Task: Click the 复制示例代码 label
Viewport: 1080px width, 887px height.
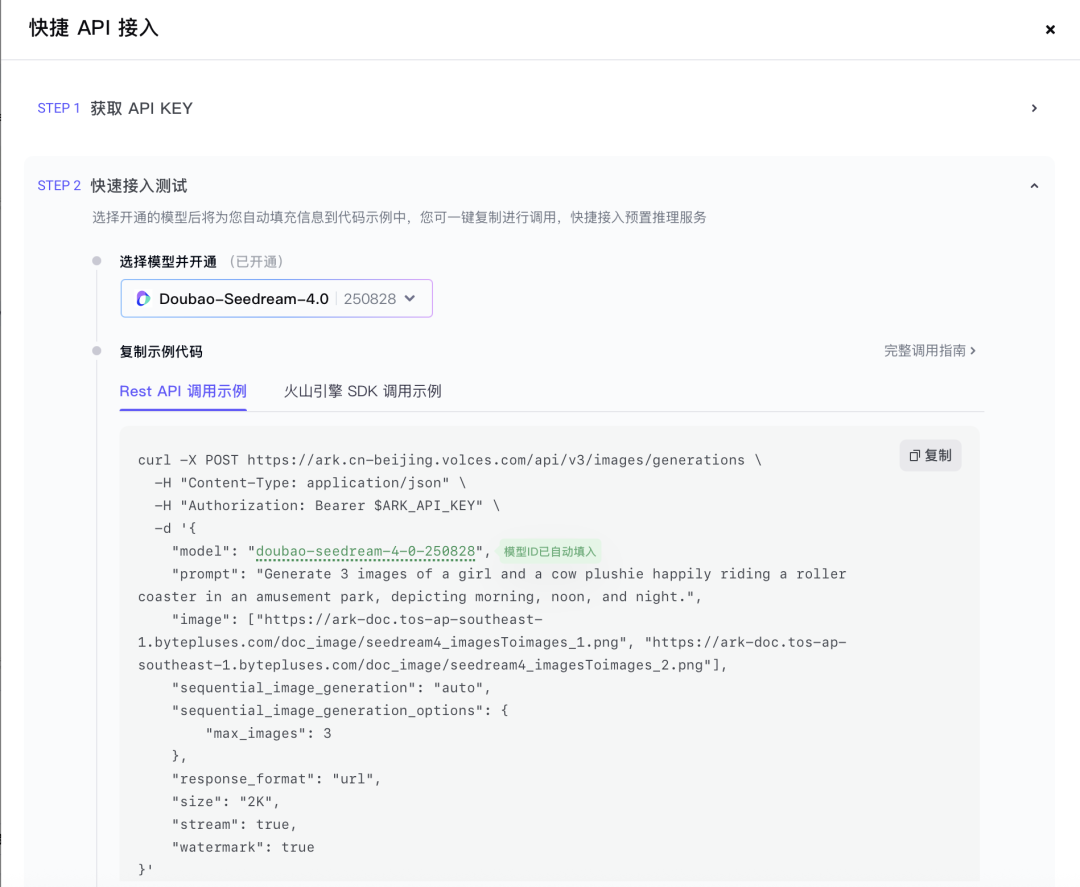Action: [161, 352]
